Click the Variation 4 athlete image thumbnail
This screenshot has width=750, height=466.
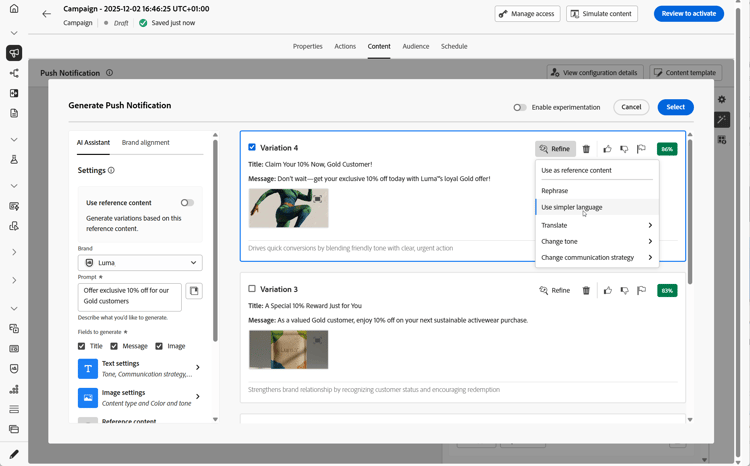(288, 208)
